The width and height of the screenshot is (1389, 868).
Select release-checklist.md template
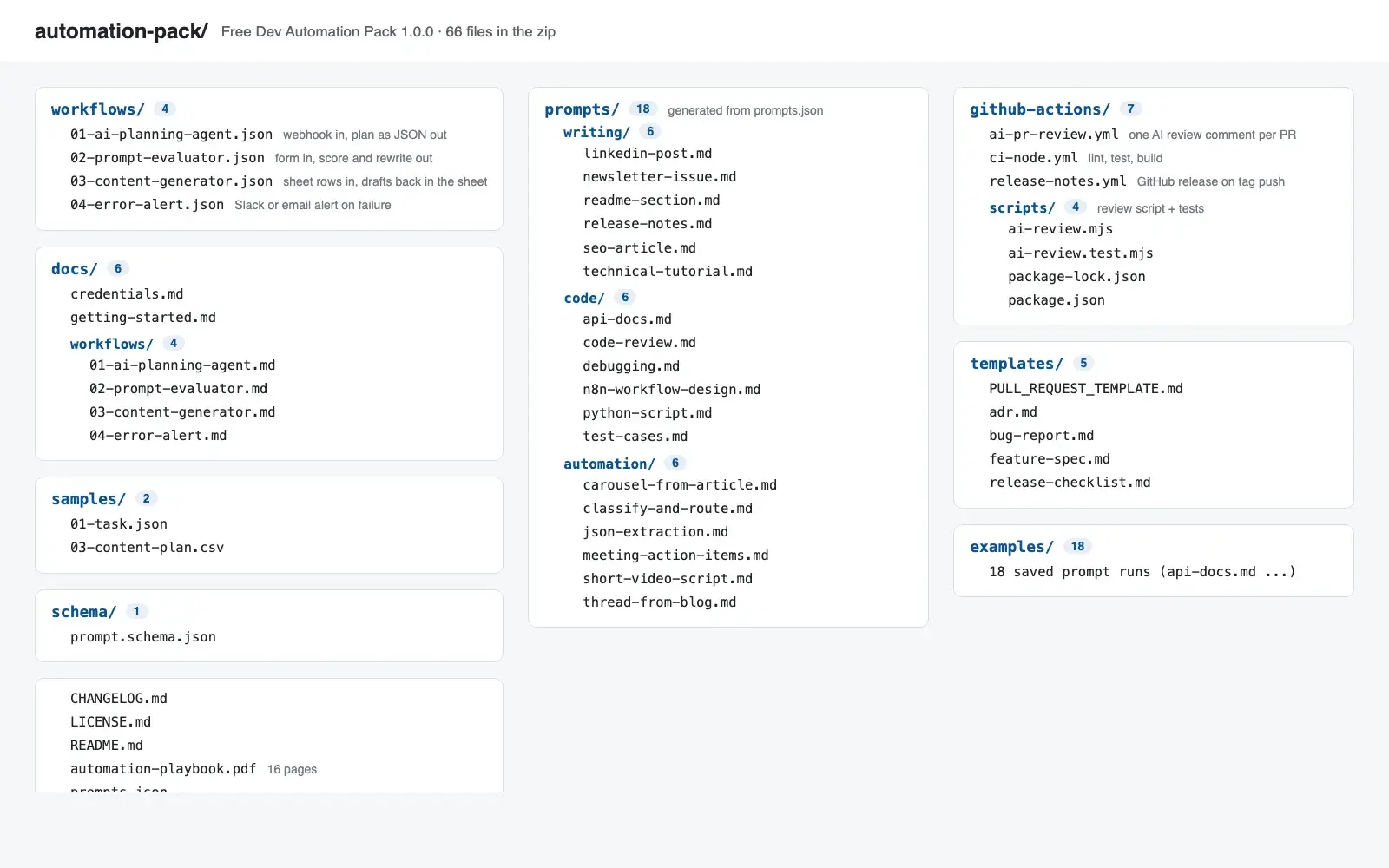click(1070, 483)
